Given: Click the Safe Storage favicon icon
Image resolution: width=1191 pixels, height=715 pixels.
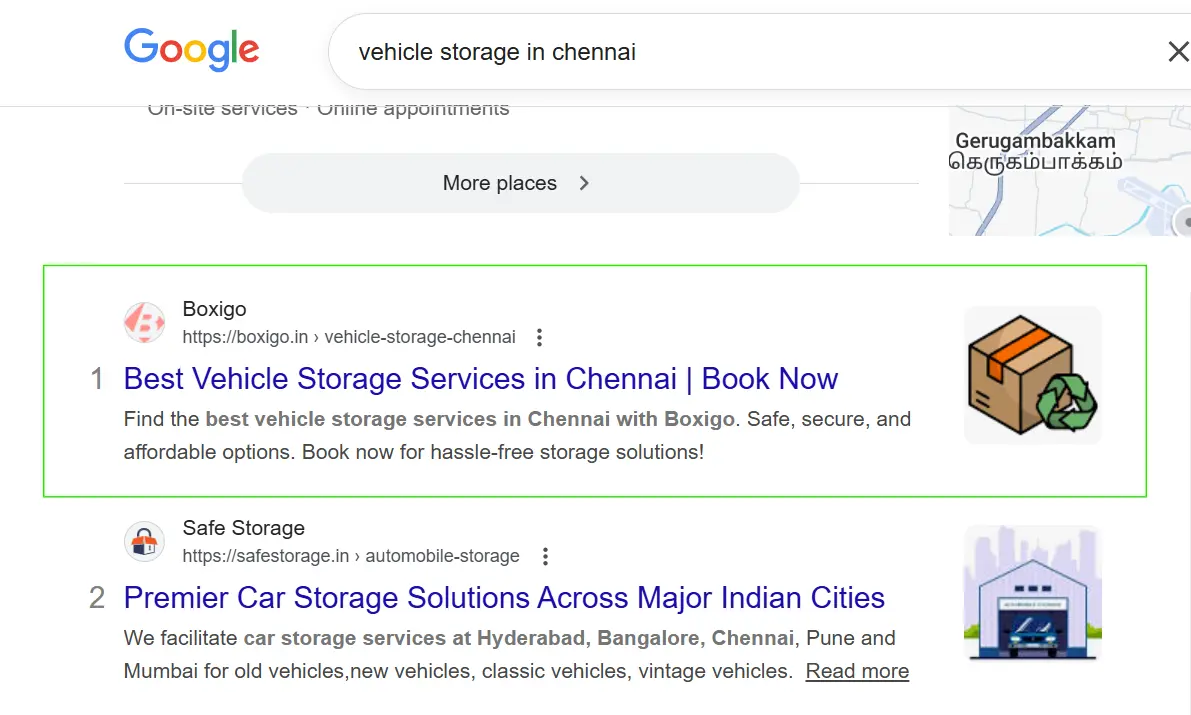Looking at the screenshot, I should point(144,542).
